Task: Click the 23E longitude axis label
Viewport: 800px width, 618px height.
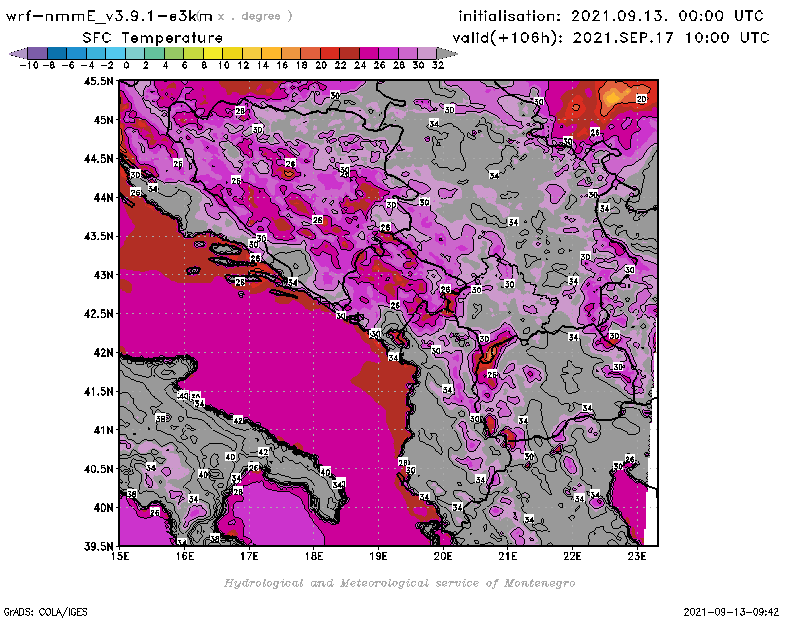Action: (x=637, y=556)
